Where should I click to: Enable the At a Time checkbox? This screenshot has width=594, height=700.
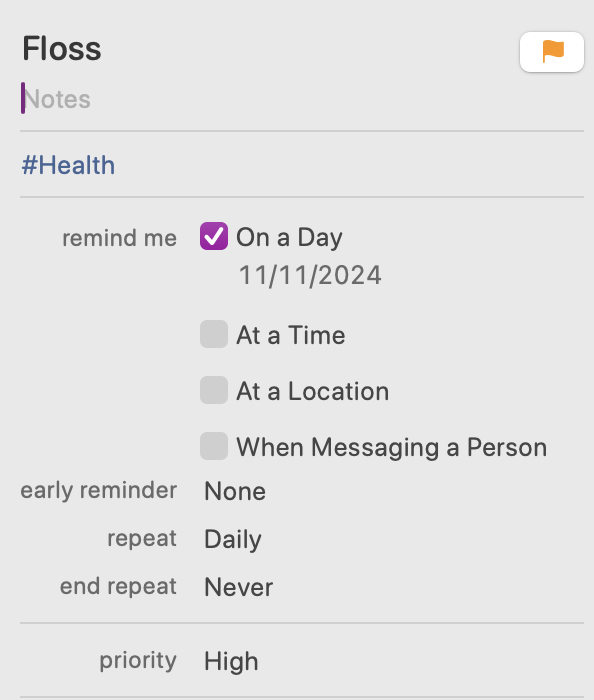point(214,334)
